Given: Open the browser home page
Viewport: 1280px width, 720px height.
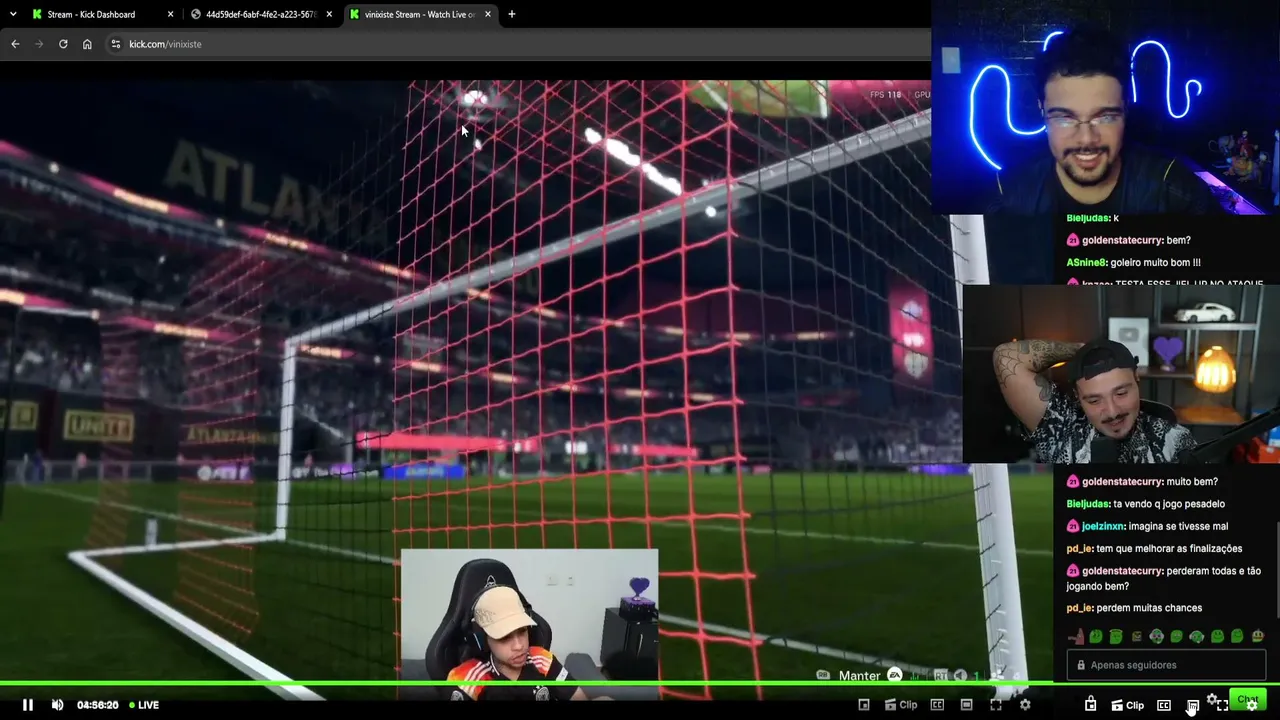Looking at the screenshot, I should coord(87,44).
